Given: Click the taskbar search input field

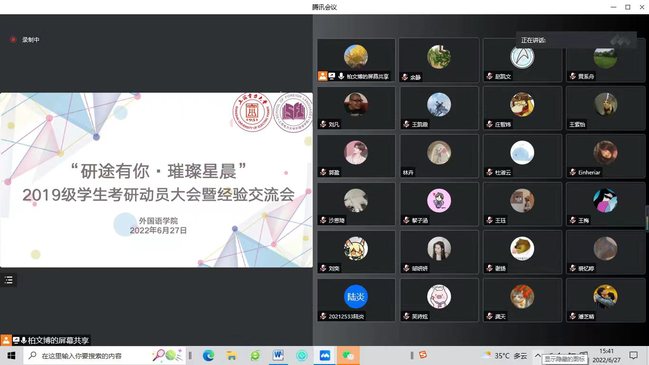Looking at the screenshot, I should tap(86, 355).
